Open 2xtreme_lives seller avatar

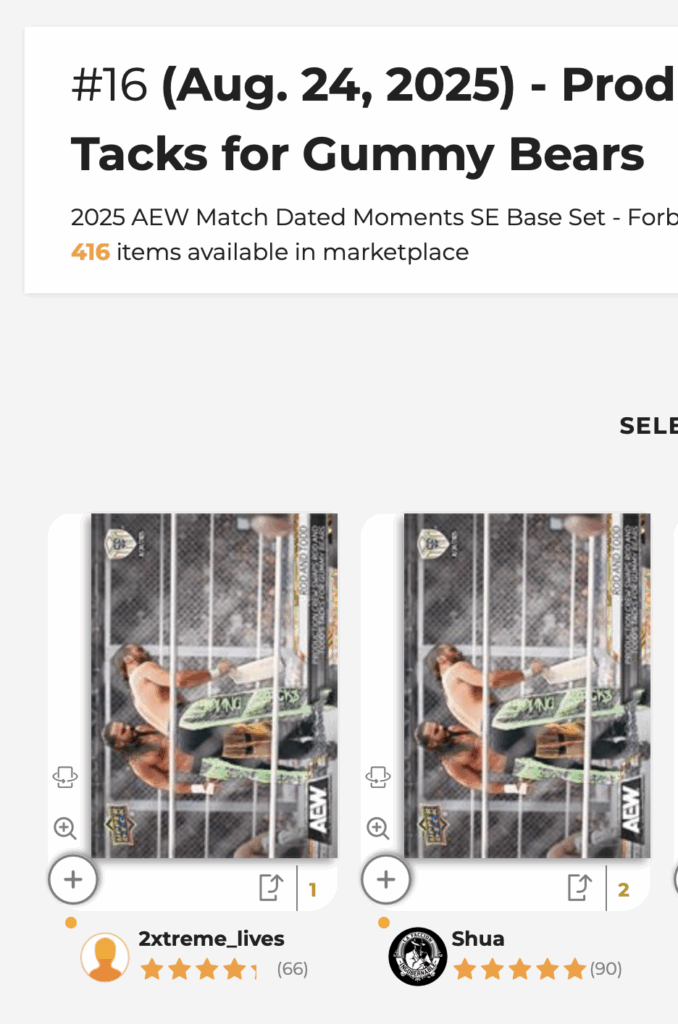pyautogui.click(x=105, y=957)
